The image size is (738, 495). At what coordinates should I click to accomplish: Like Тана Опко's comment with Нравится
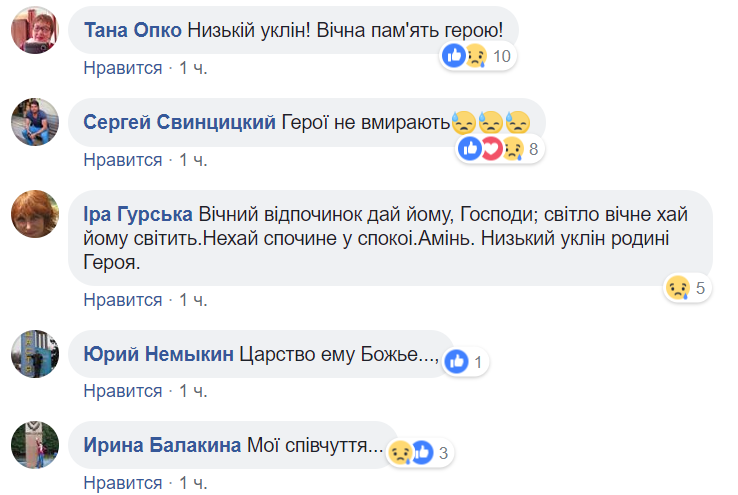(x=122, y=67)
